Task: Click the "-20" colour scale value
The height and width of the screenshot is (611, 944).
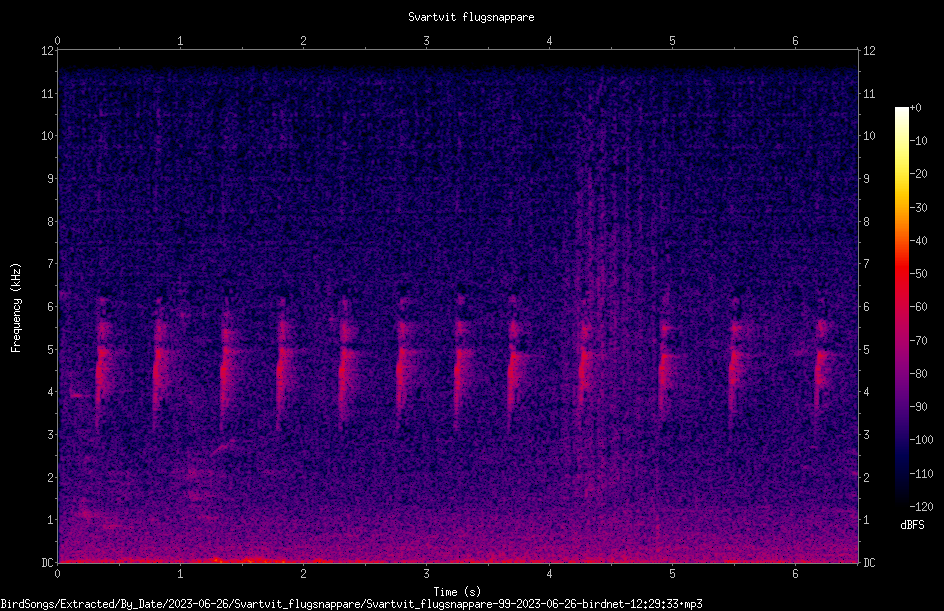Action: tap(919, 174)
